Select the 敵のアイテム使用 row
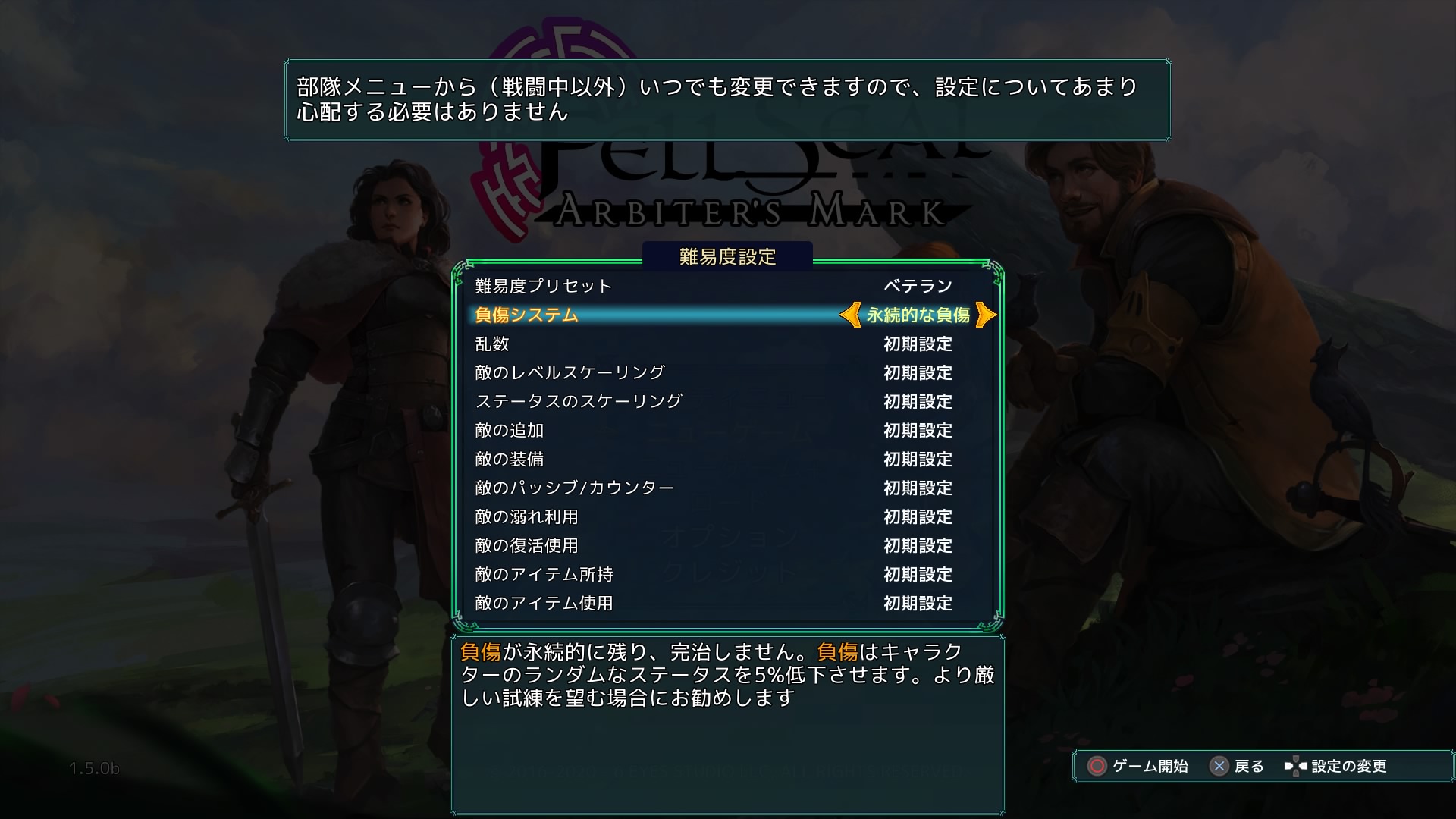The width and height of the screenshot is (1456, 819). (x=728, y=603)
